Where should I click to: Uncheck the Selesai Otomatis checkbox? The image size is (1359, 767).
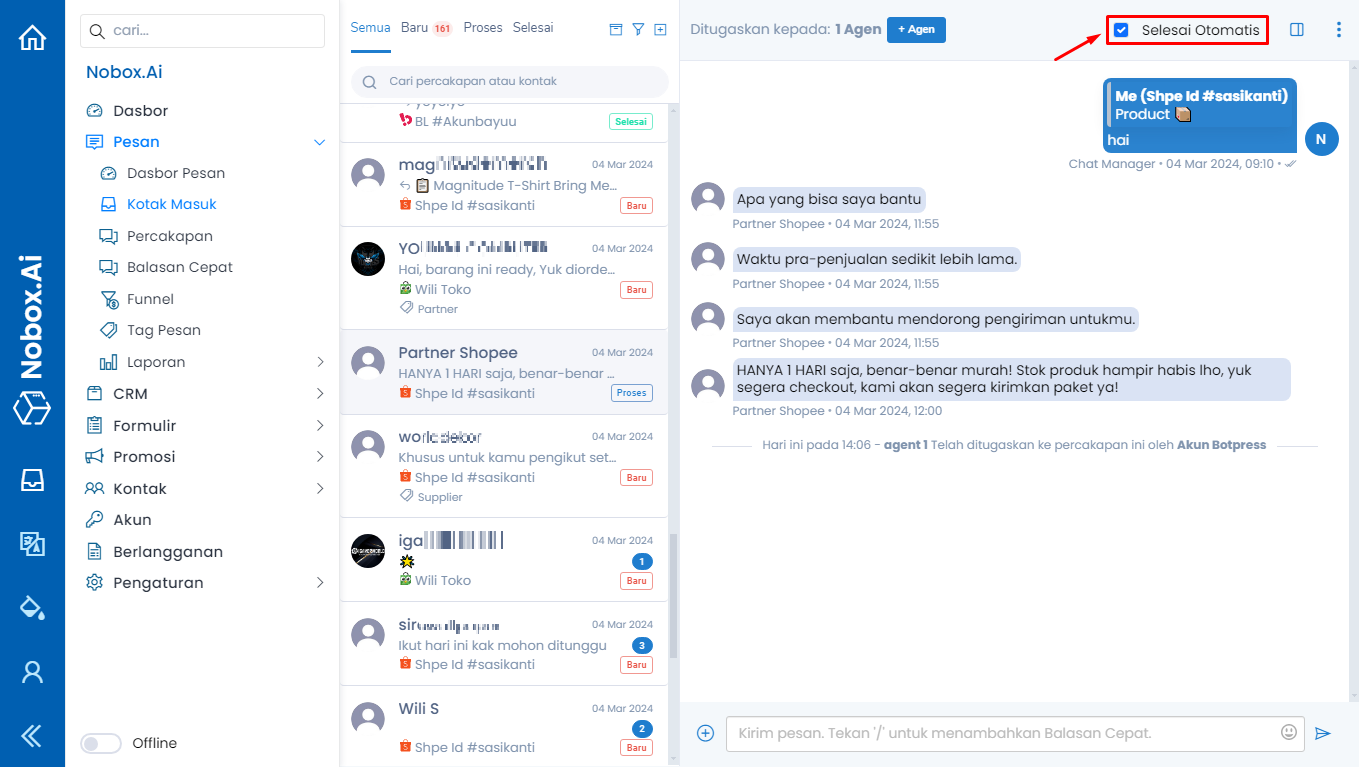point(1121,30)
